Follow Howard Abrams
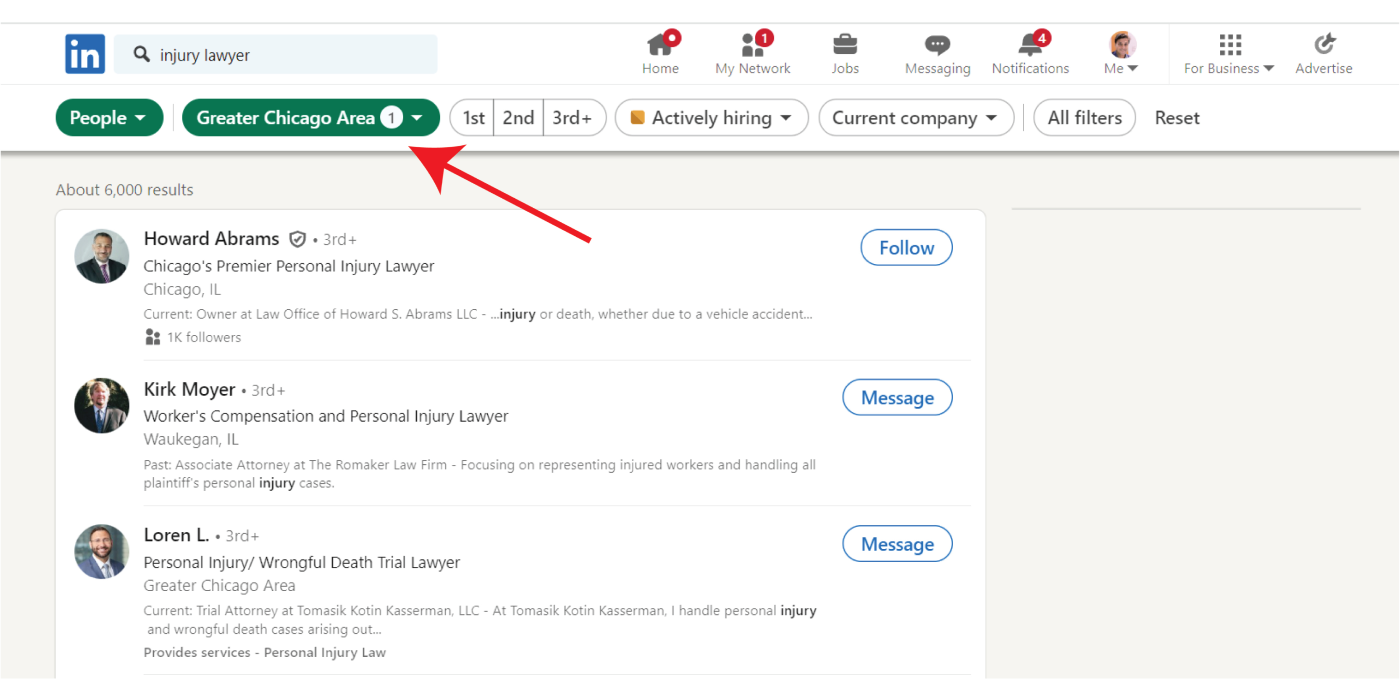This screenshot has width=1400, height=700. pyautogui.click(x=907, y=248)
